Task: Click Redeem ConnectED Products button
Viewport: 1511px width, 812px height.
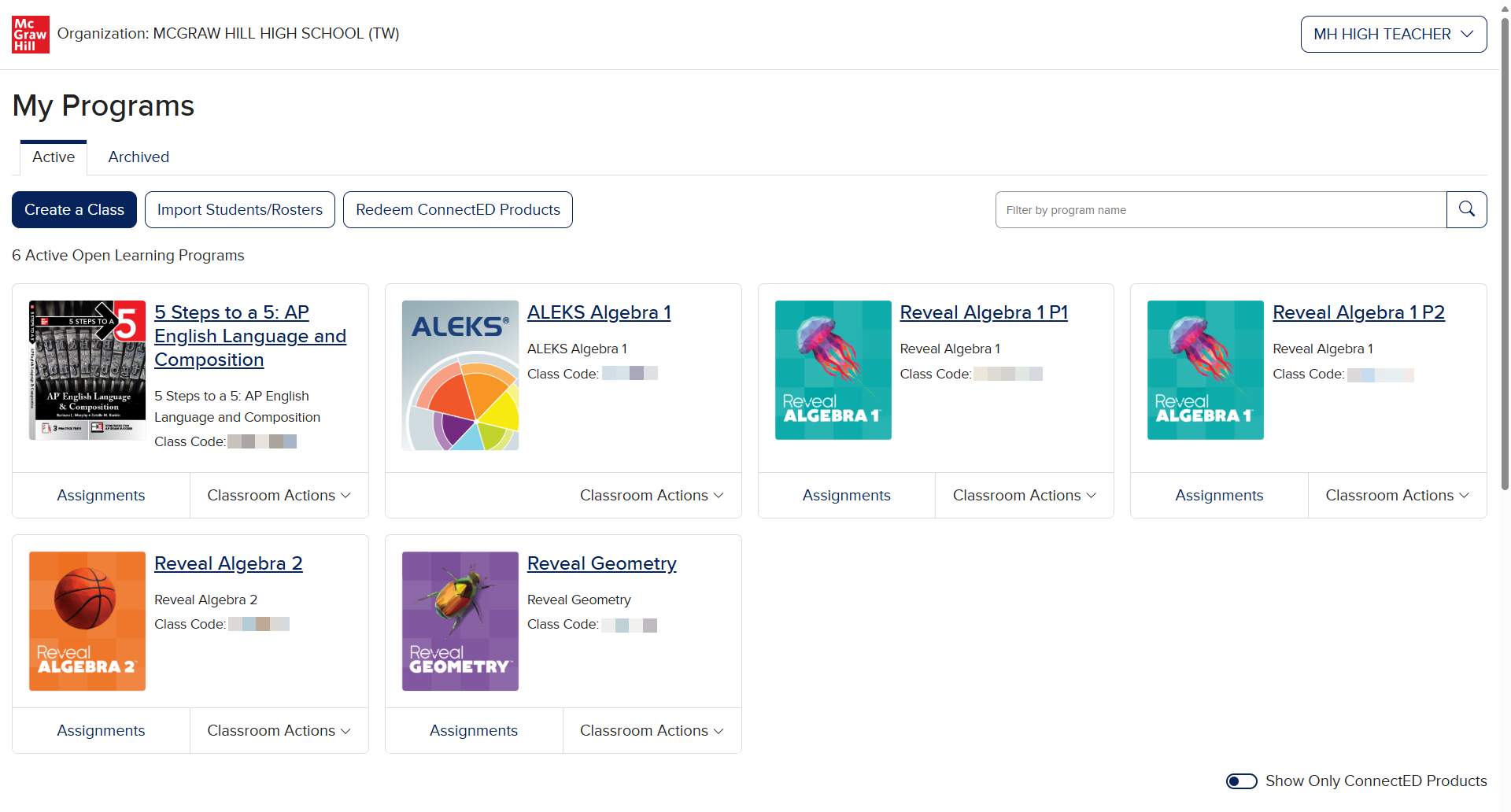Action: (458, 210)
